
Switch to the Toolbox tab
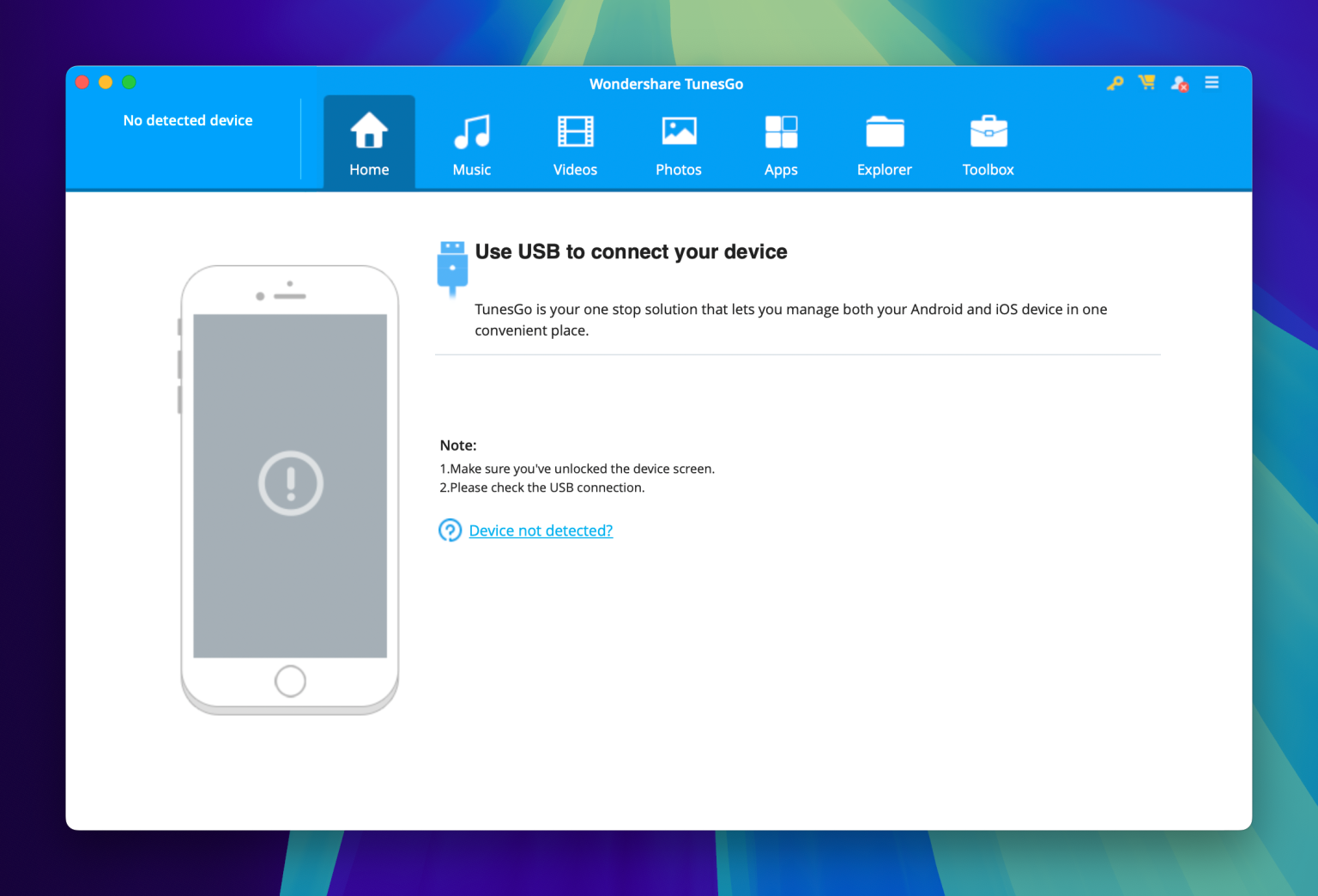click(988, 142)
